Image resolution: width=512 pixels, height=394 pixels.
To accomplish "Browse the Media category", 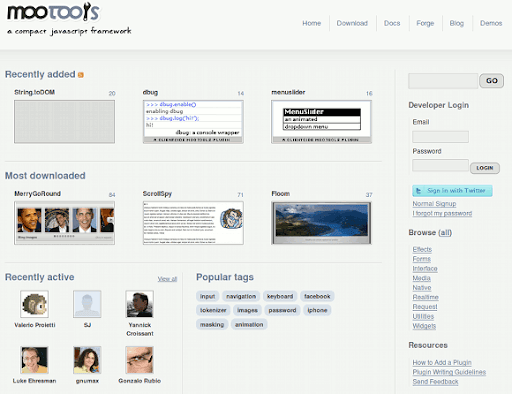I will (x=422, y=278).
